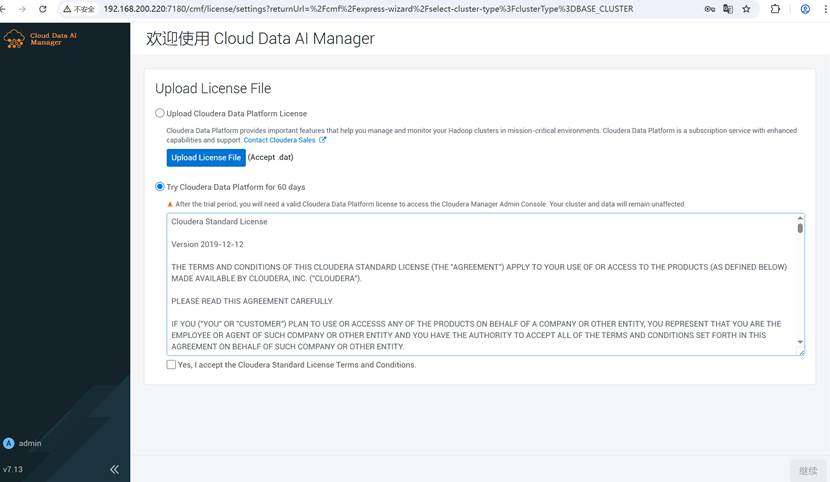
Task: Click the license text scrollbar up arrow
Action: coord(800,218)
